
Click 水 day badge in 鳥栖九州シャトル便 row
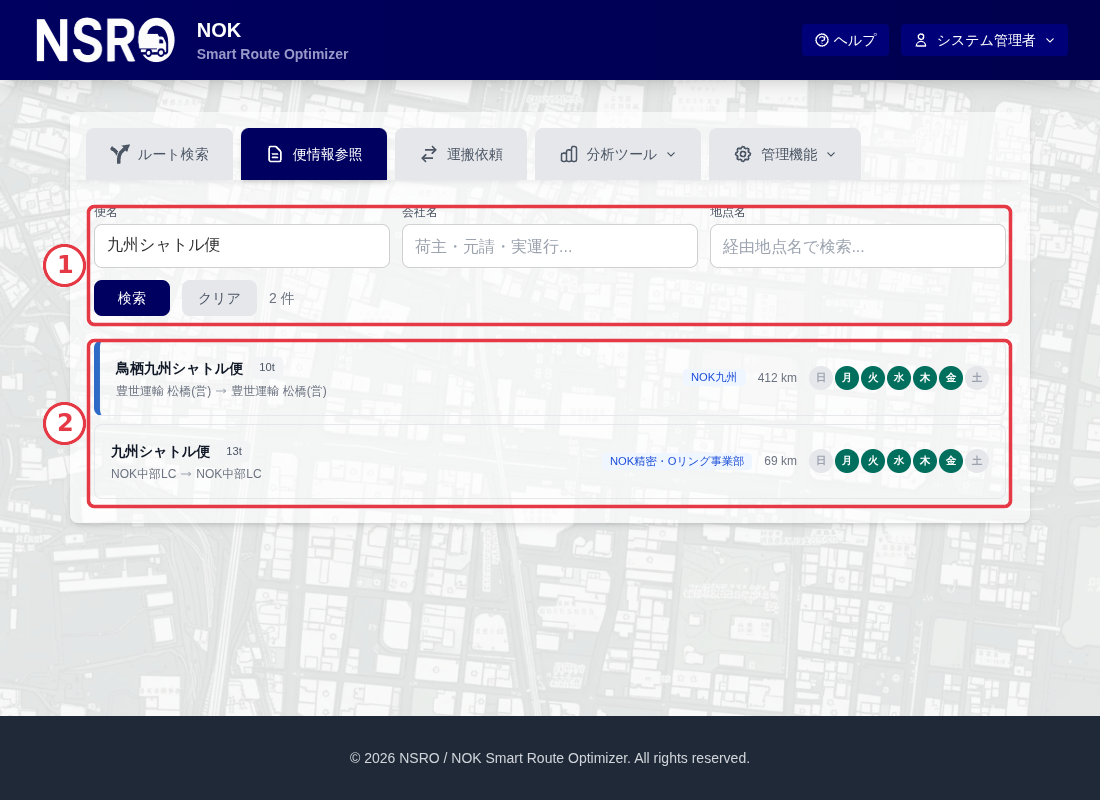[x=899, y=378]
